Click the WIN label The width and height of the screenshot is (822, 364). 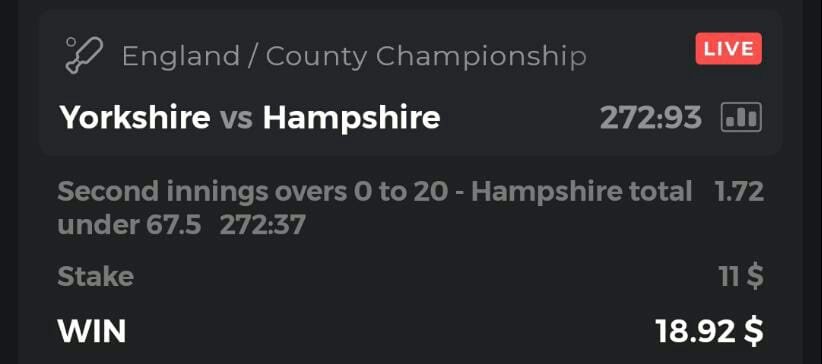point(92,331)
